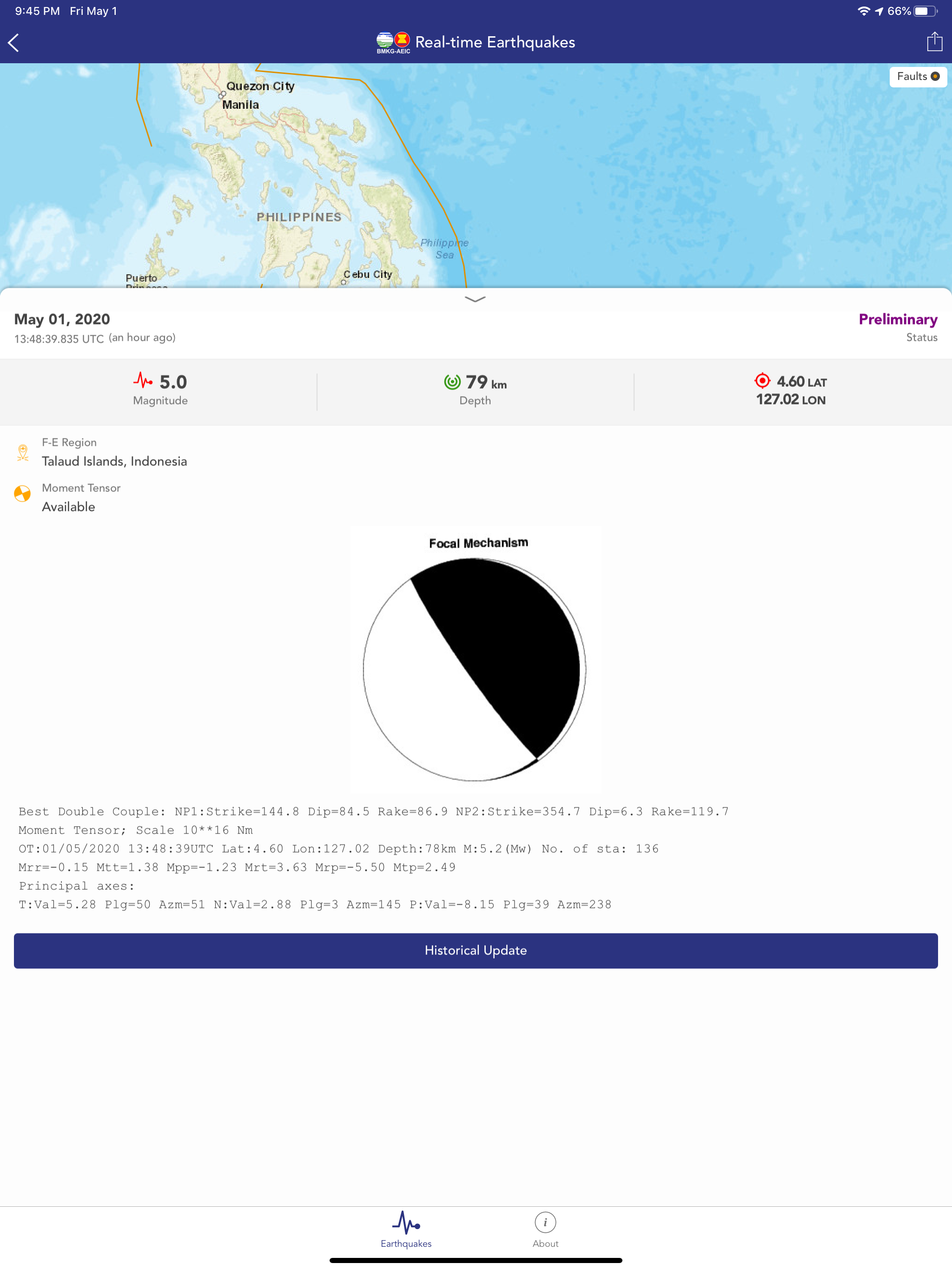Tap the red lat/lon target icon
This screenshot has width=952, height=1270.
(762, 380)
